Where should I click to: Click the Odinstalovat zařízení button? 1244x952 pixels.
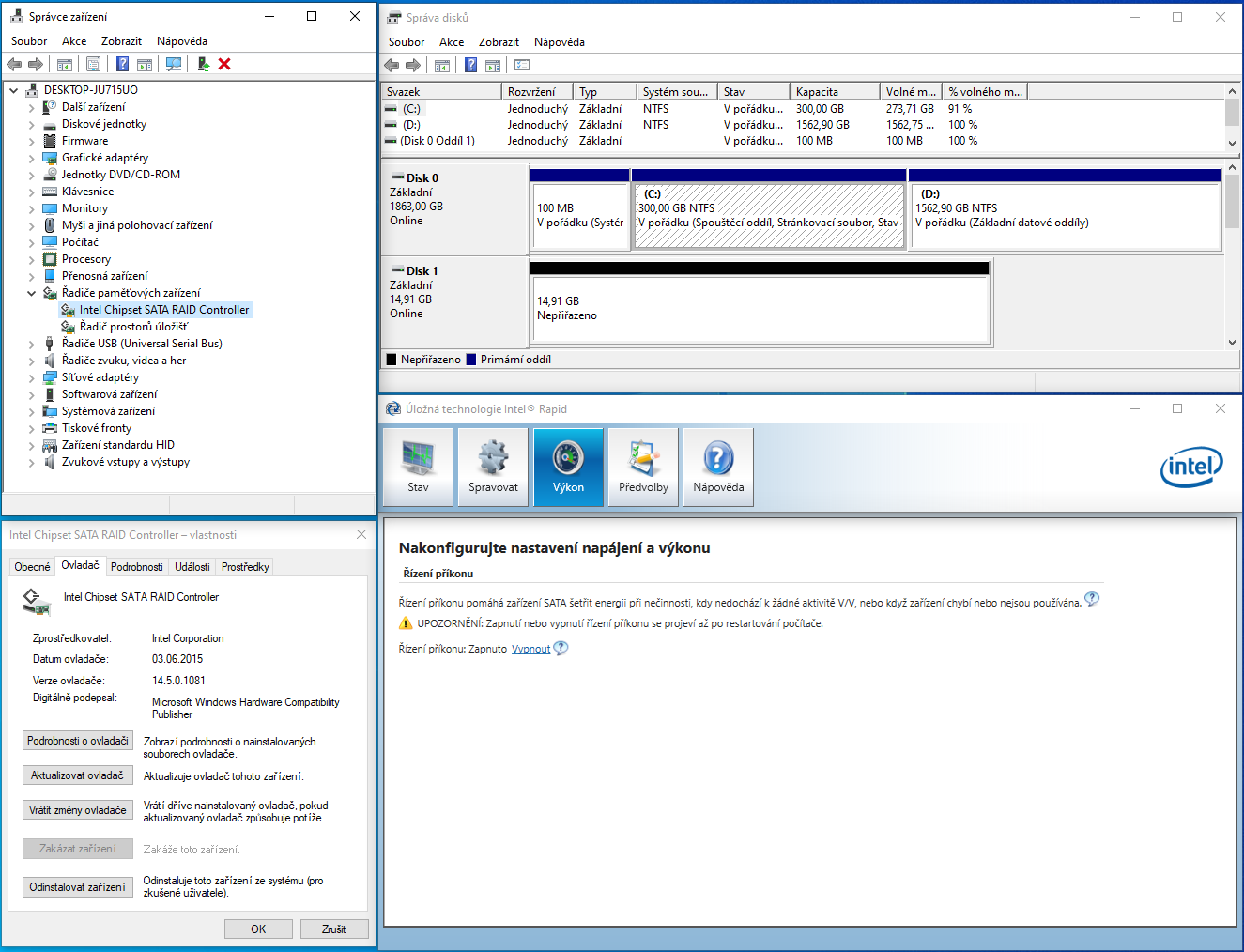tap(77, 887)
